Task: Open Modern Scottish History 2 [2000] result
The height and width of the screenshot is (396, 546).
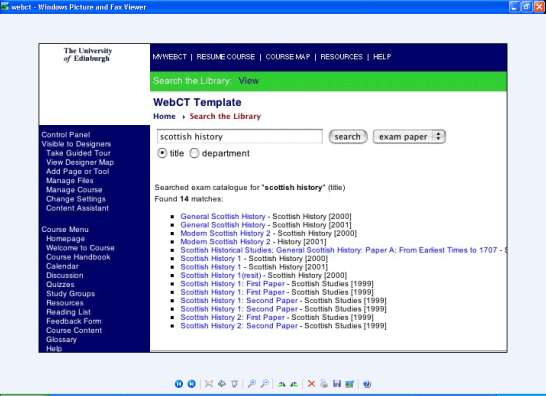Action: pyautogui.click(x=225, y=233)
